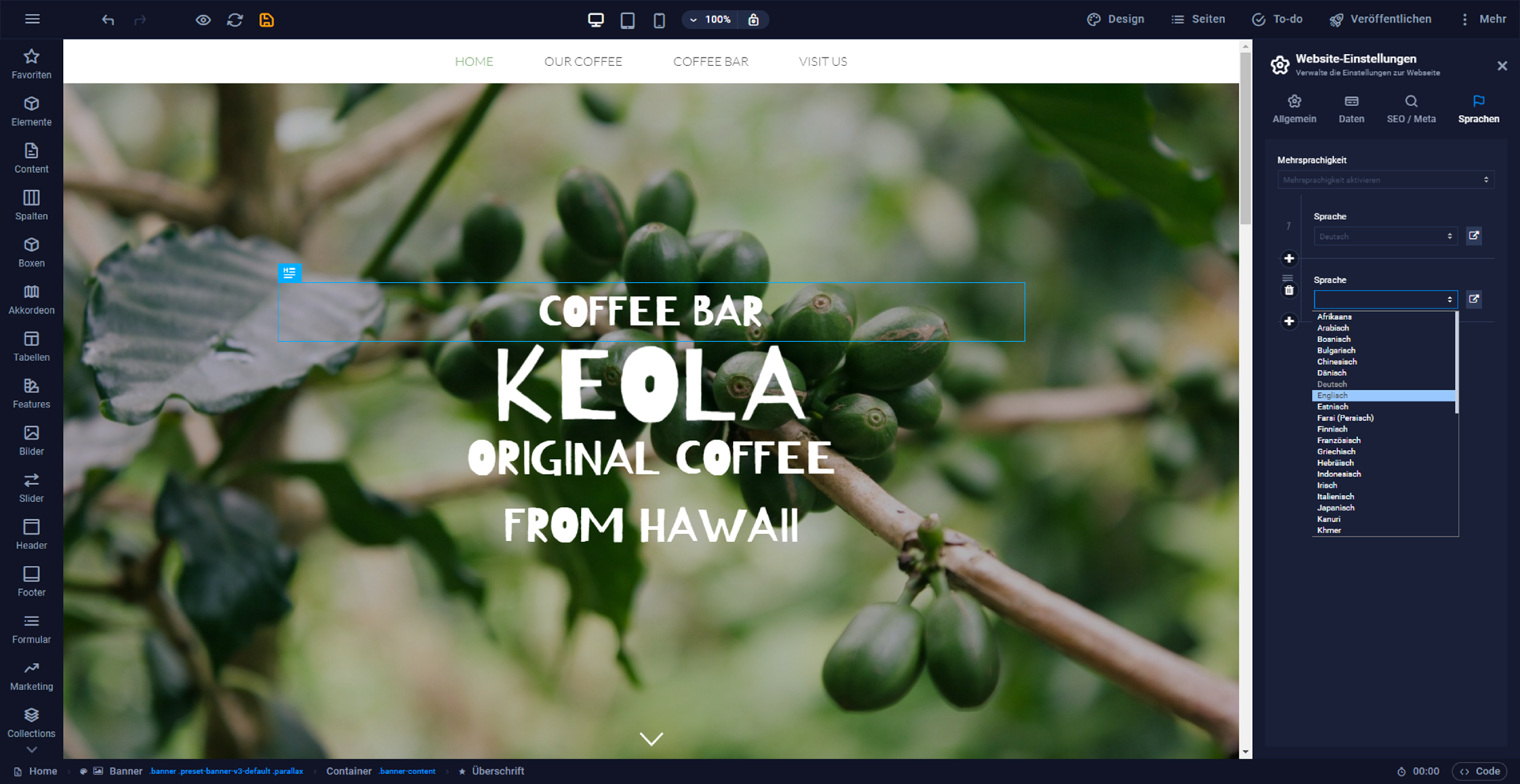Toggle the lock icon next to the zoom level

753,19
